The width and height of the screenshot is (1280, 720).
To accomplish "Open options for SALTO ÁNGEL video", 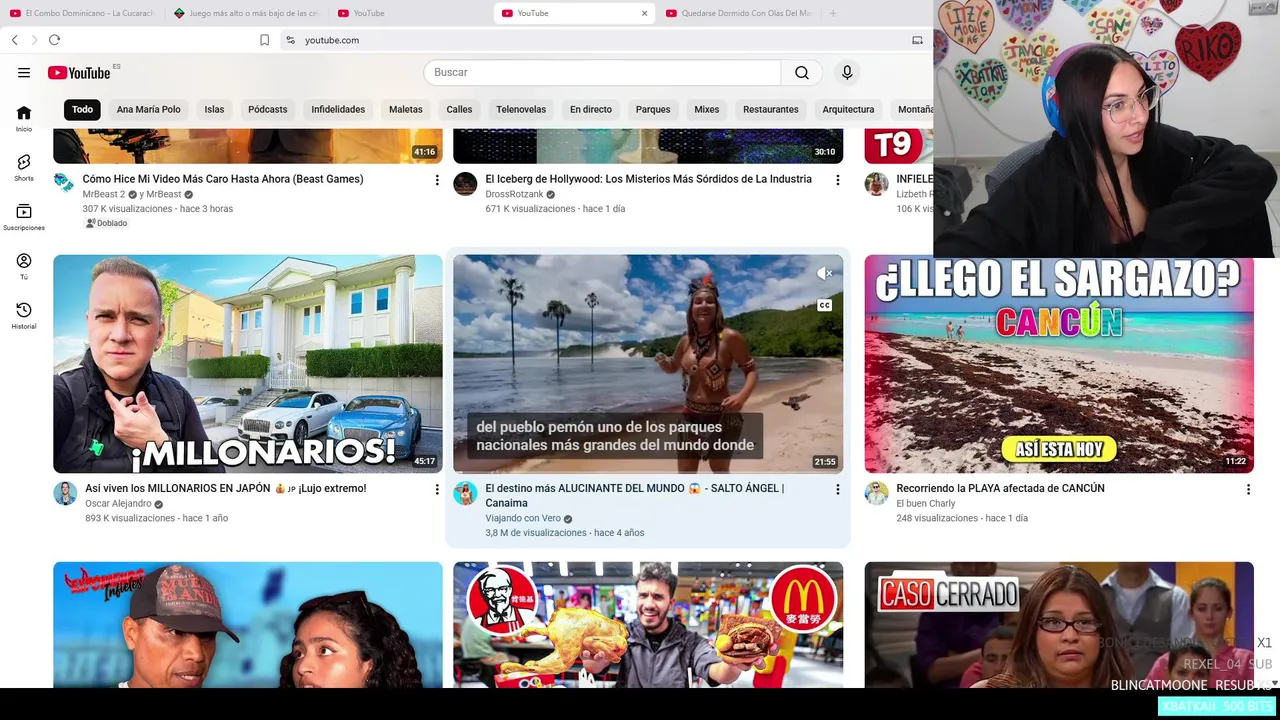I will (837, 489).
